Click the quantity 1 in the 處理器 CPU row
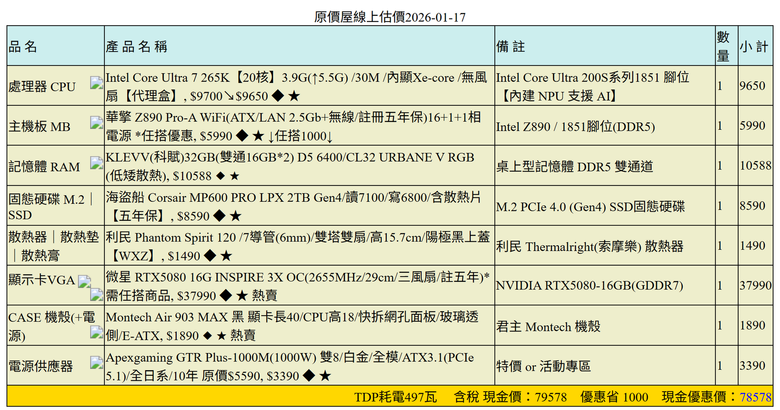The height and width of the screenshot is (410, 780). click(x=719, y=86)
